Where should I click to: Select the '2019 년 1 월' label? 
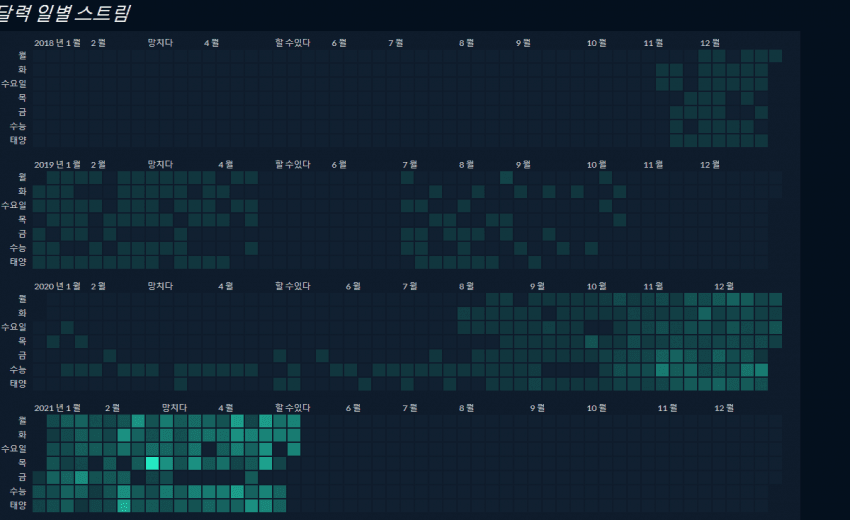point(57,164)
